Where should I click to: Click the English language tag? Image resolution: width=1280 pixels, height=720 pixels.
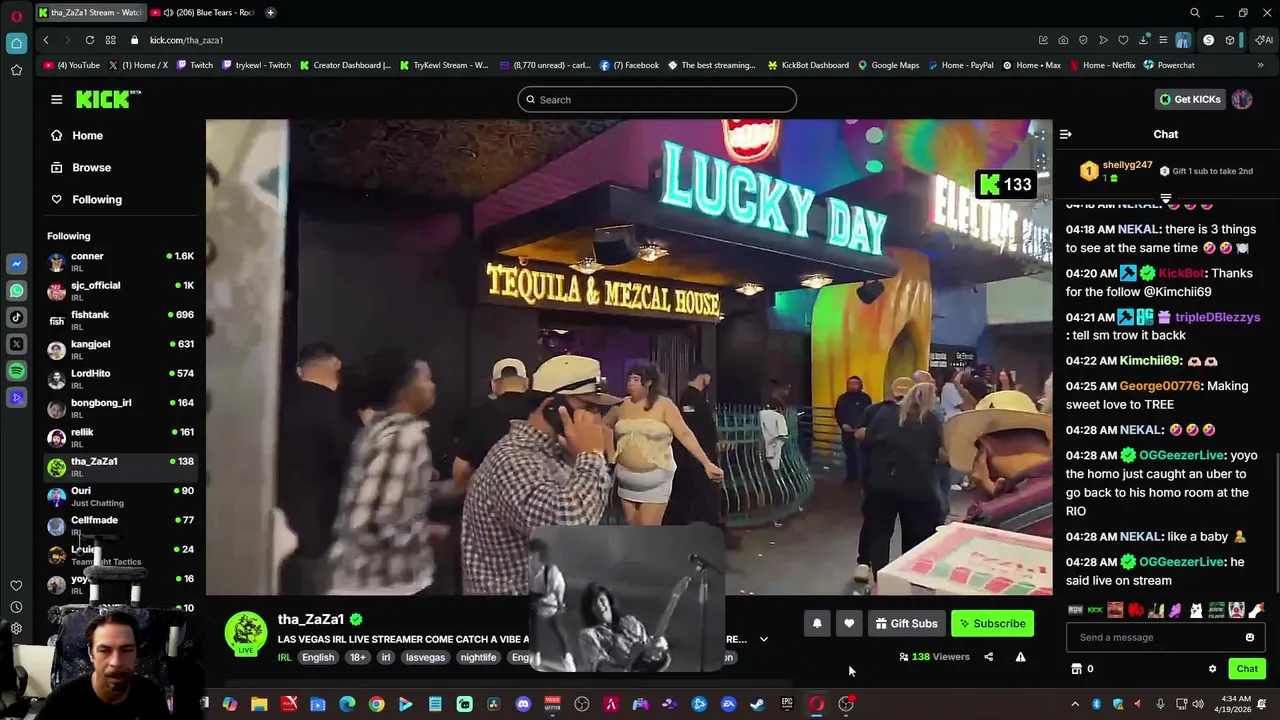click(318, 657)
